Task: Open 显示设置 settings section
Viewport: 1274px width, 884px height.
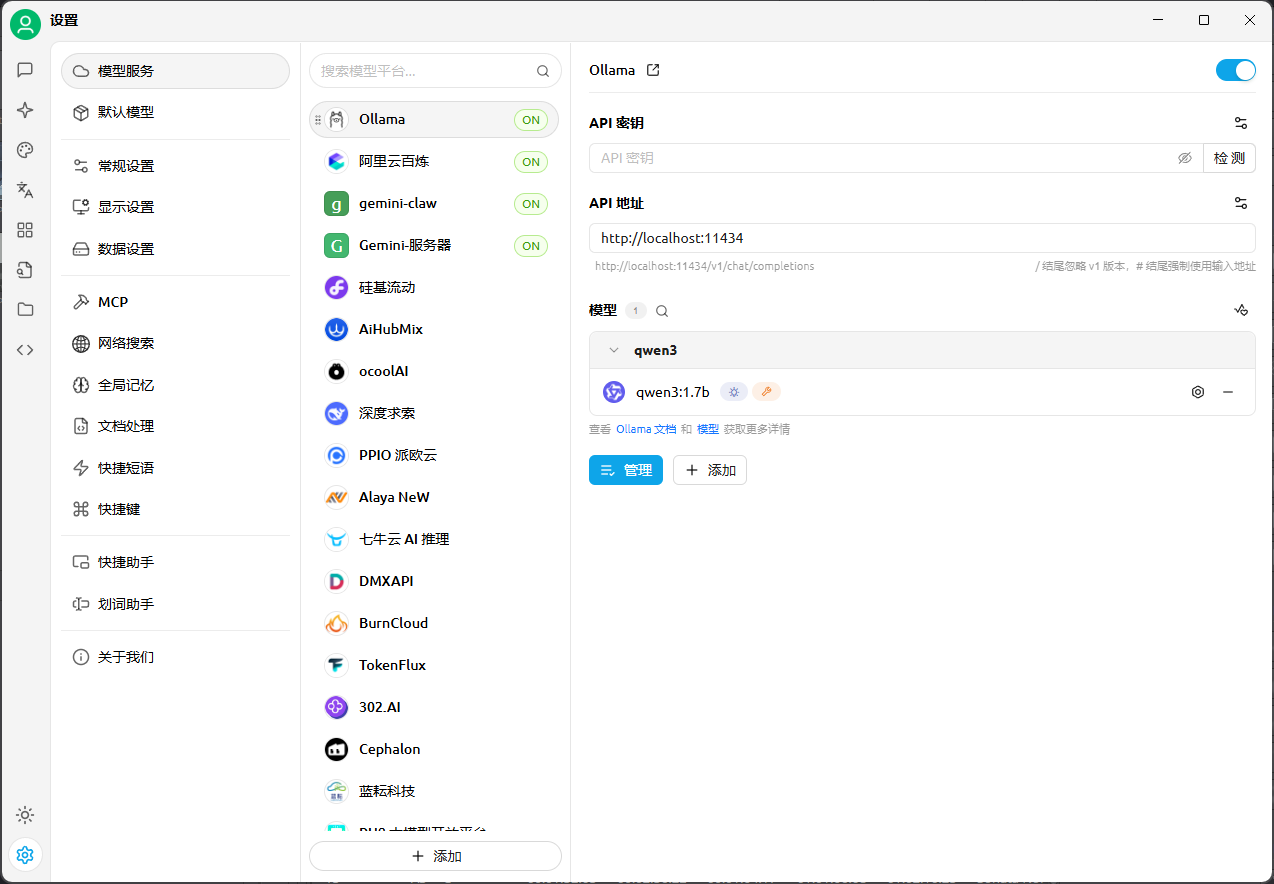Action: [175, 207]
